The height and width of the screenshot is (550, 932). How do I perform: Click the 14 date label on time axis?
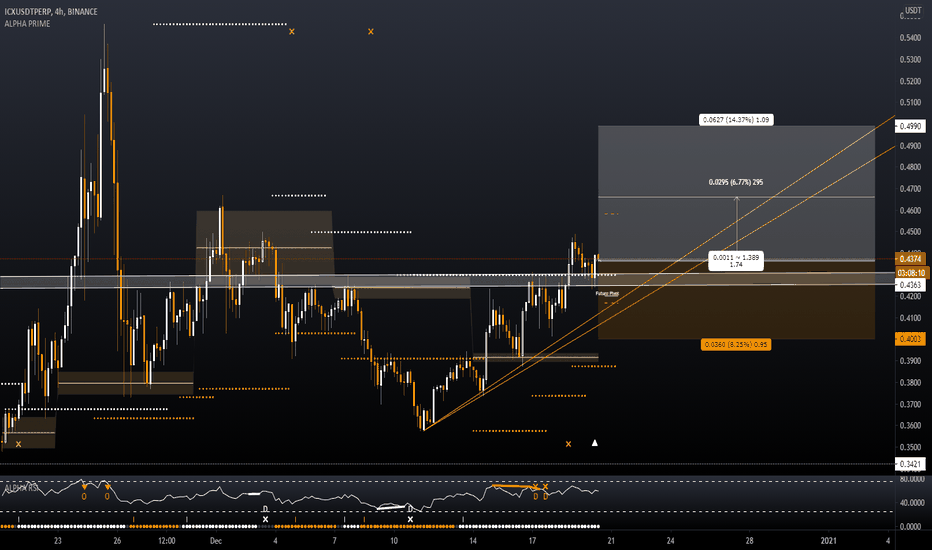[473, 540]
